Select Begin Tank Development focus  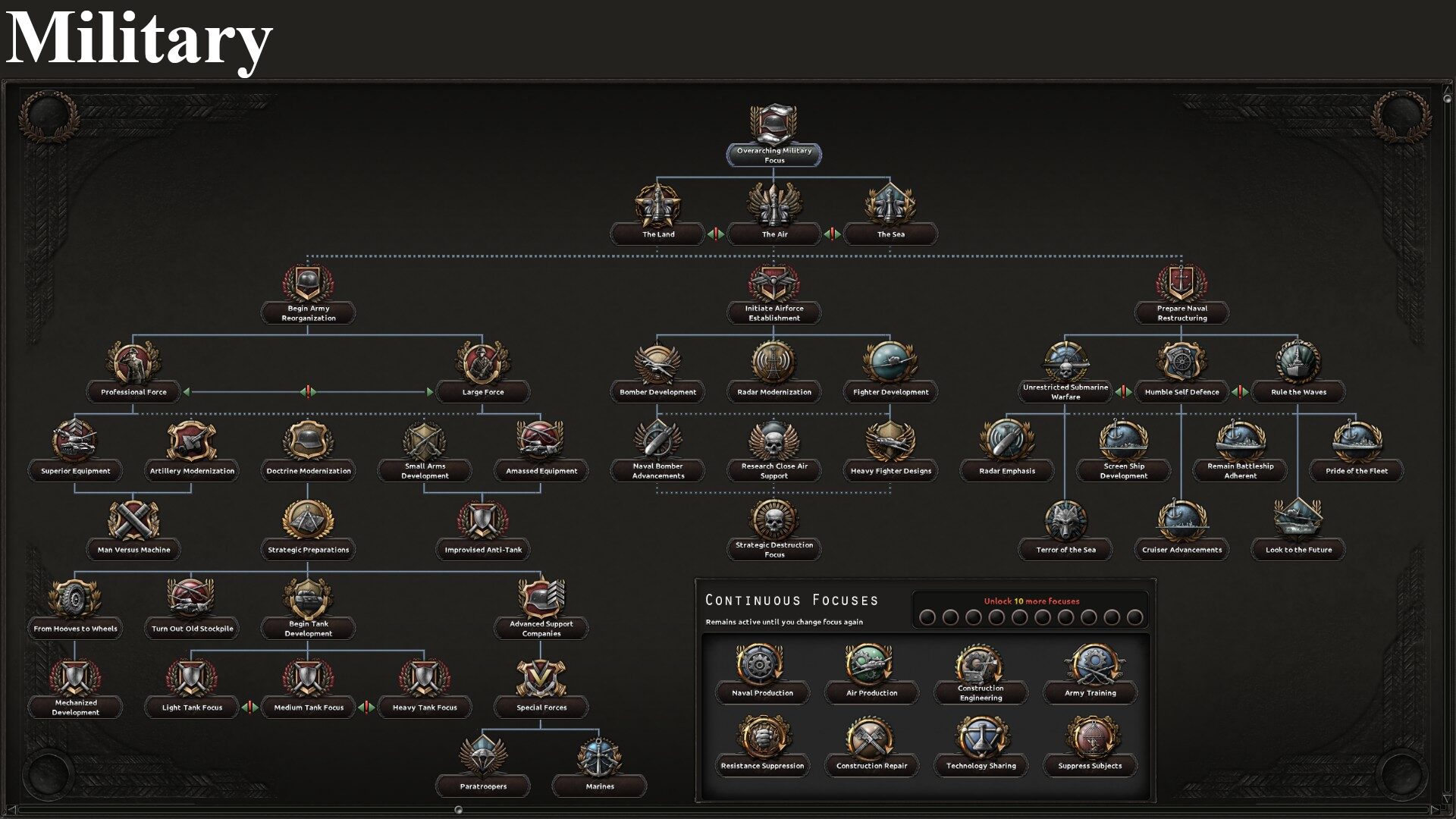point(308,609)
